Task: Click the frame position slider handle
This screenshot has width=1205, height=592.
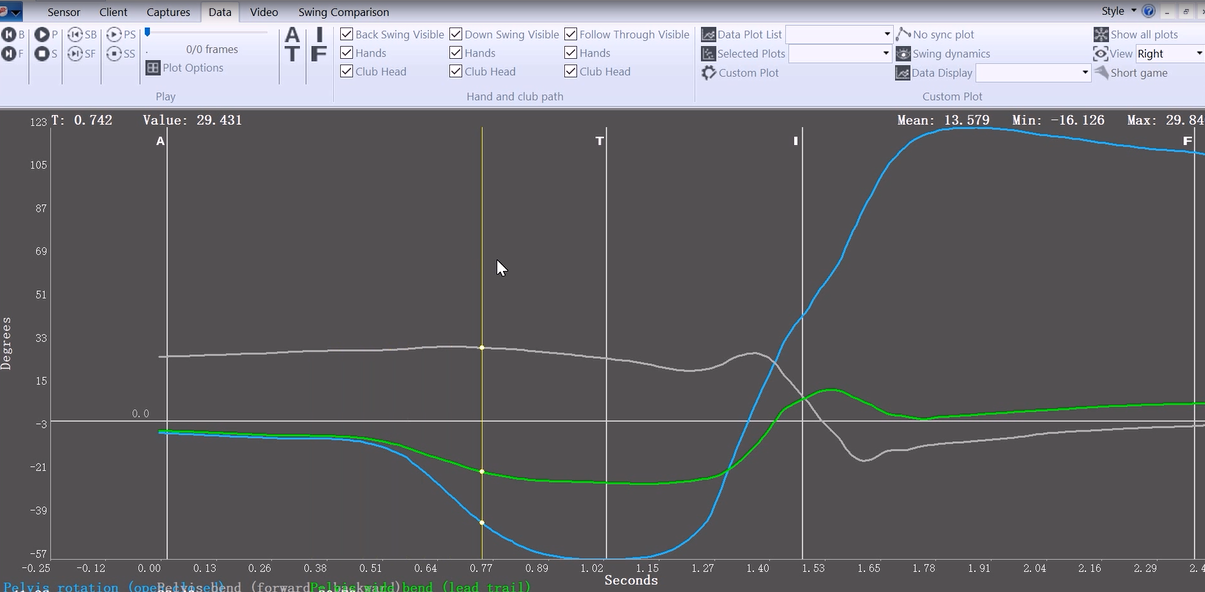Action: click(148, 33)
